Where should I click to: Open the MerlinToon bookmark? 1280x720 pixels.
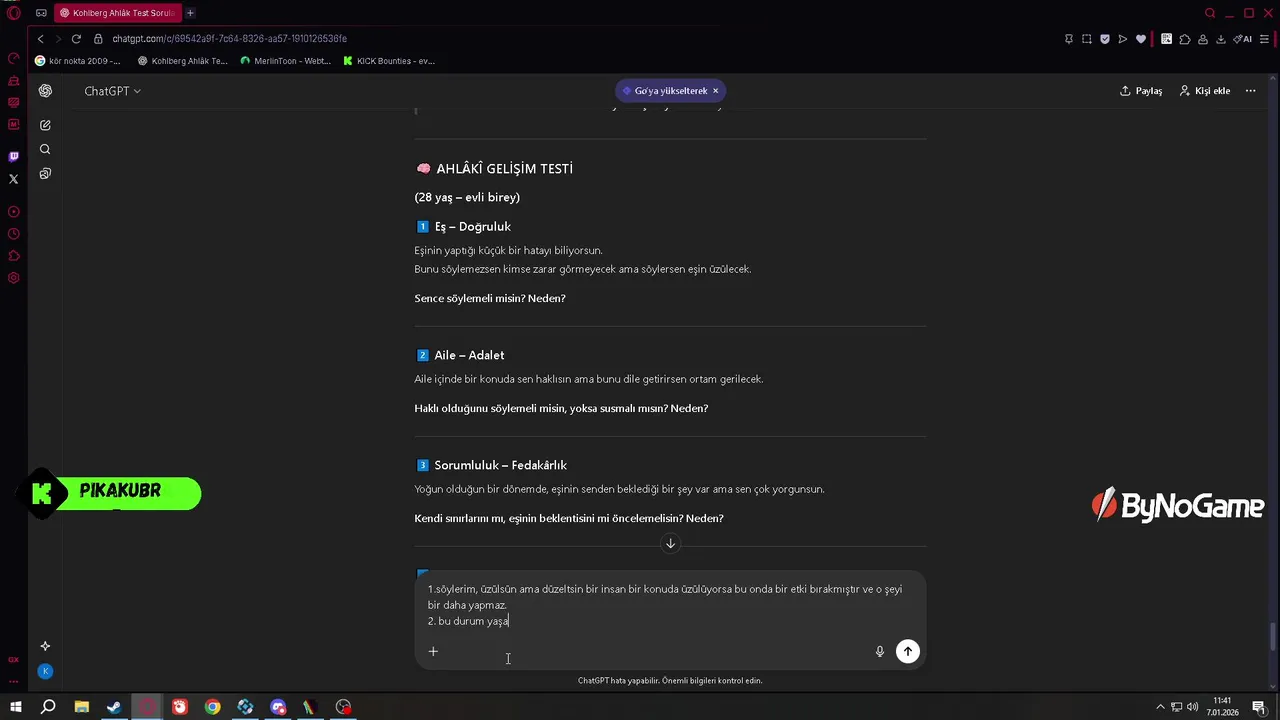tap(285, 61)
